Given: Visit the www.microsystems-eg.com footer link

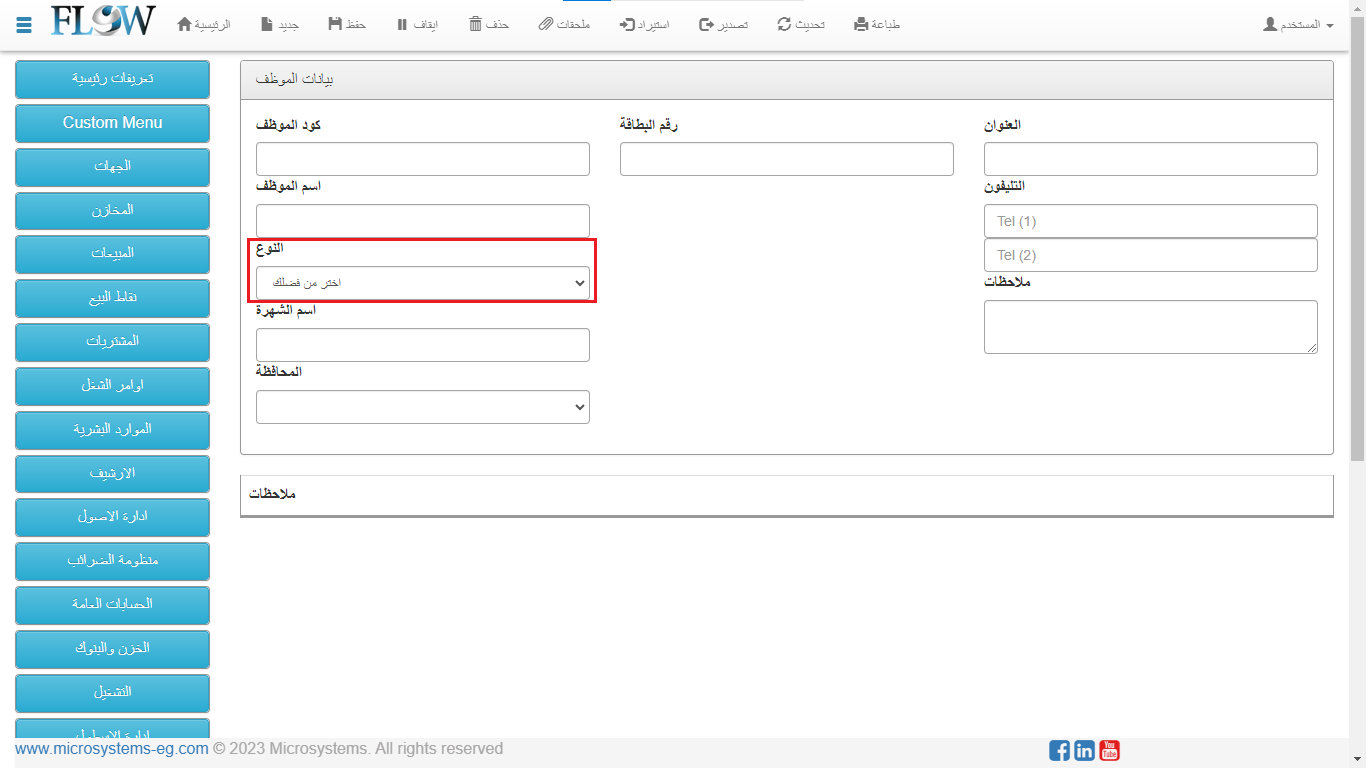Looking at the screenshot, I should coord(112,749).
